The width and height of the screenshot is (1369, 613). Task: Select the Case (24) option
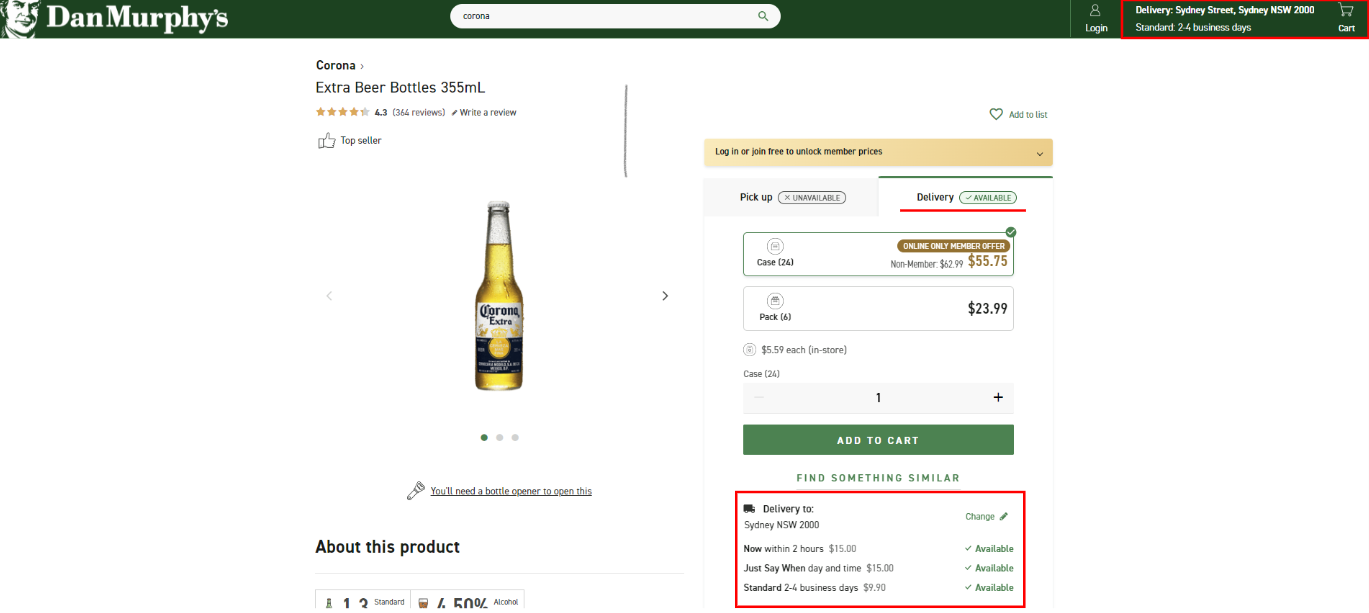click(877, 254)
